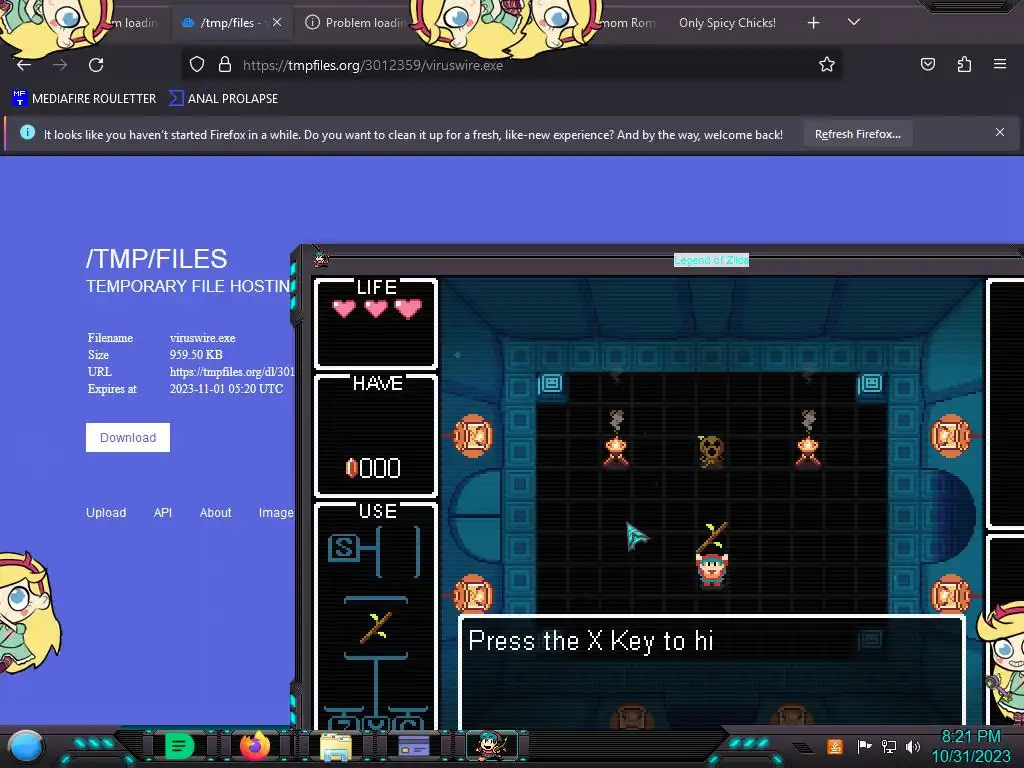Click the /TMP/FILES site heading

tap(157, 259)
